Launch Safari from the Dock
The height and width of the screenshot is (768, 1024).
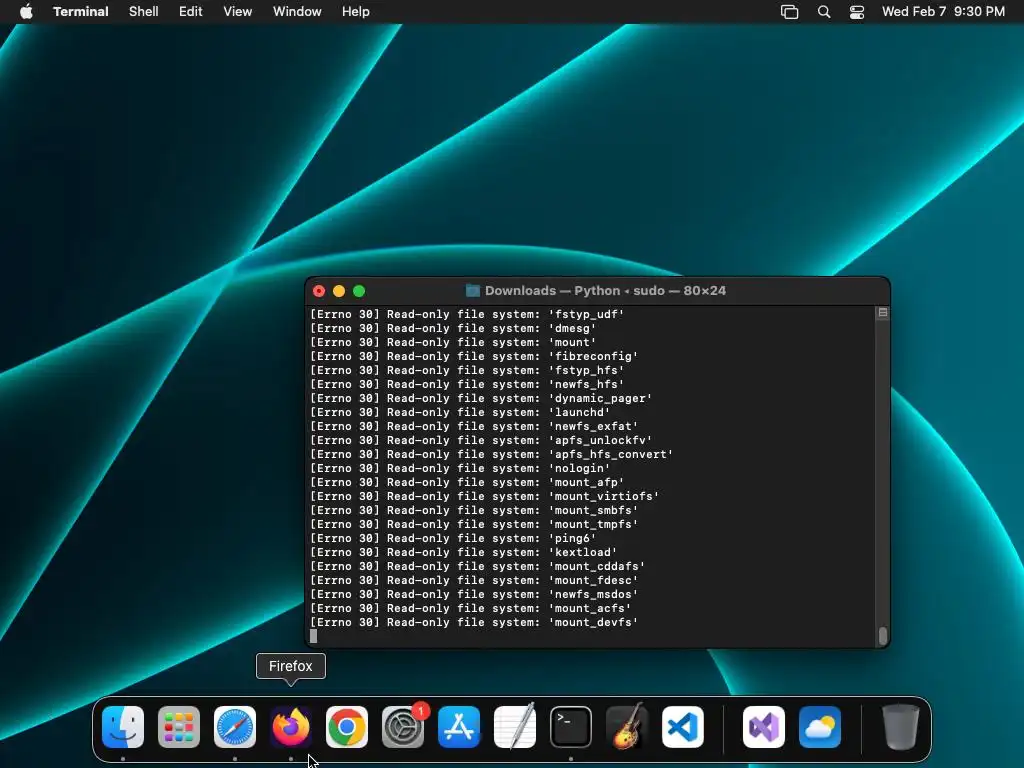[235, 727]
